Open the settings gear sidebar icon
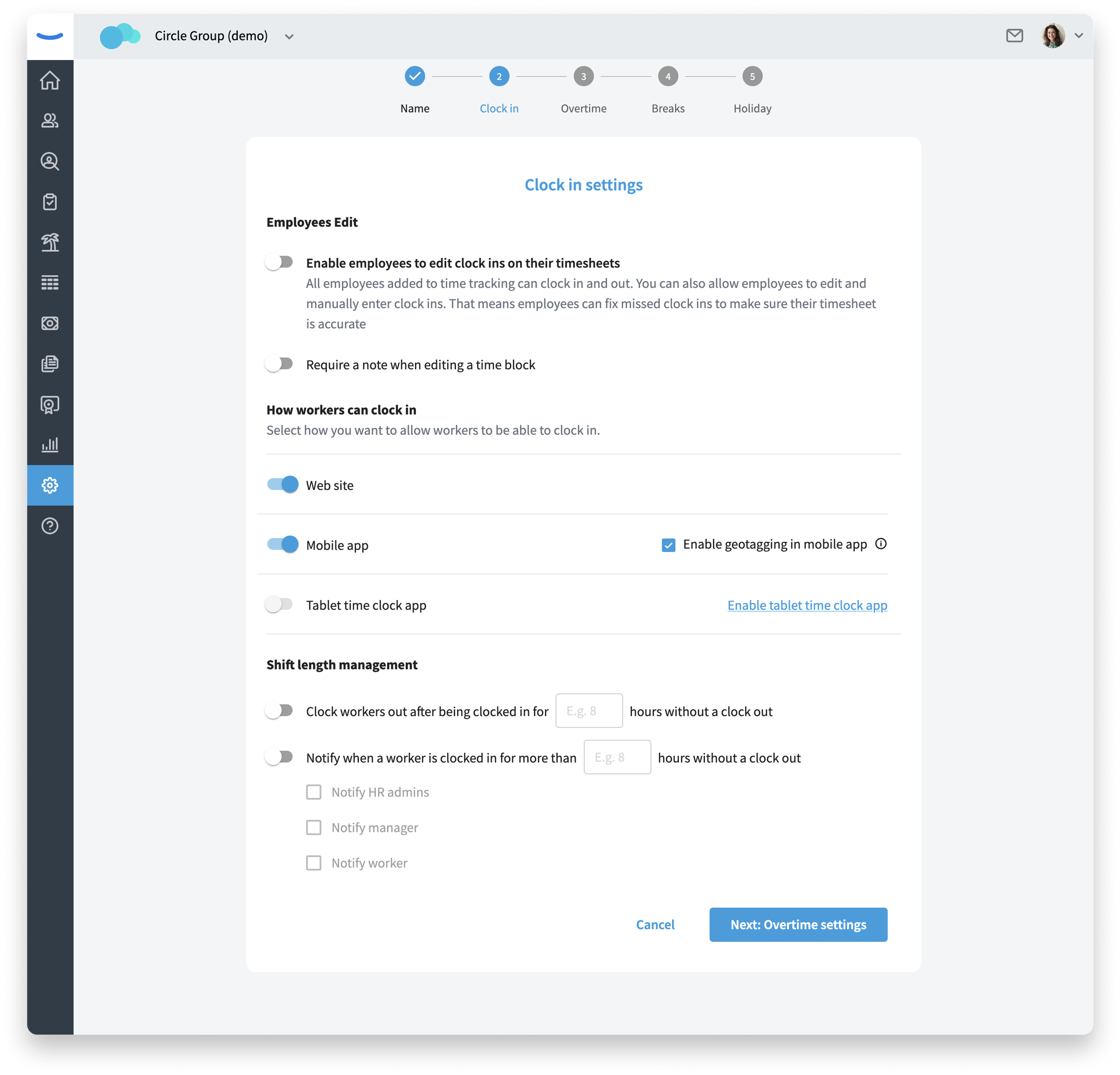Viewport: 1120px width, 1075px height. click(x=50, y=485)
